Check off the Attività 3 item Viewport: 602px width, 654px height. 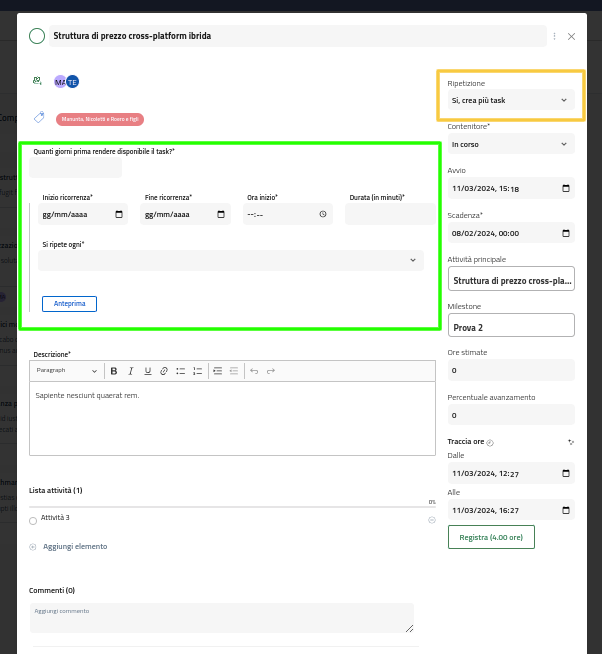[33, 520]
